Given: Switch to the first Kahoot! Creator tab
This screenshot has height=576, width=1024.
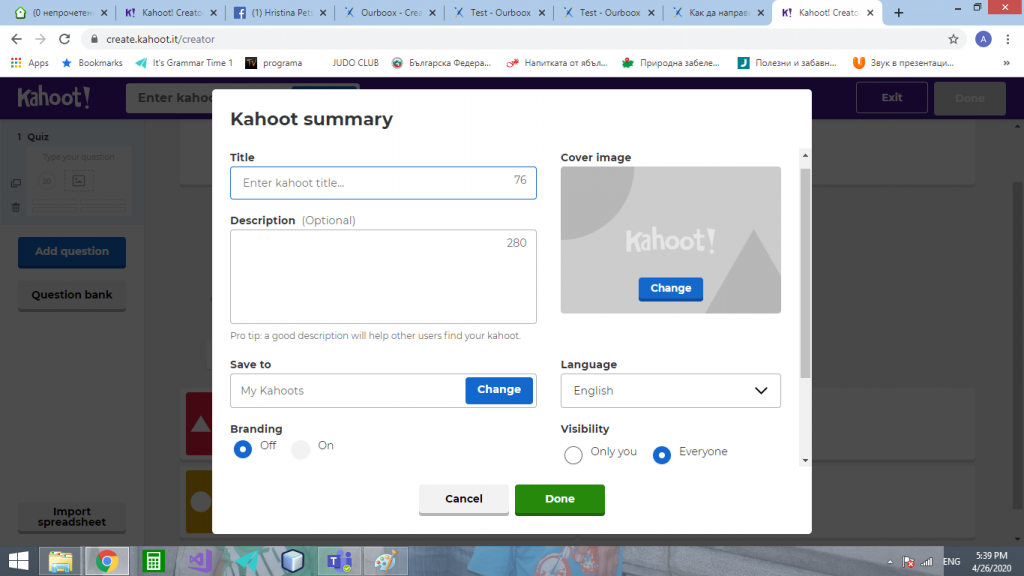Looking at the screenshot, I should click(x=170, y=12).
